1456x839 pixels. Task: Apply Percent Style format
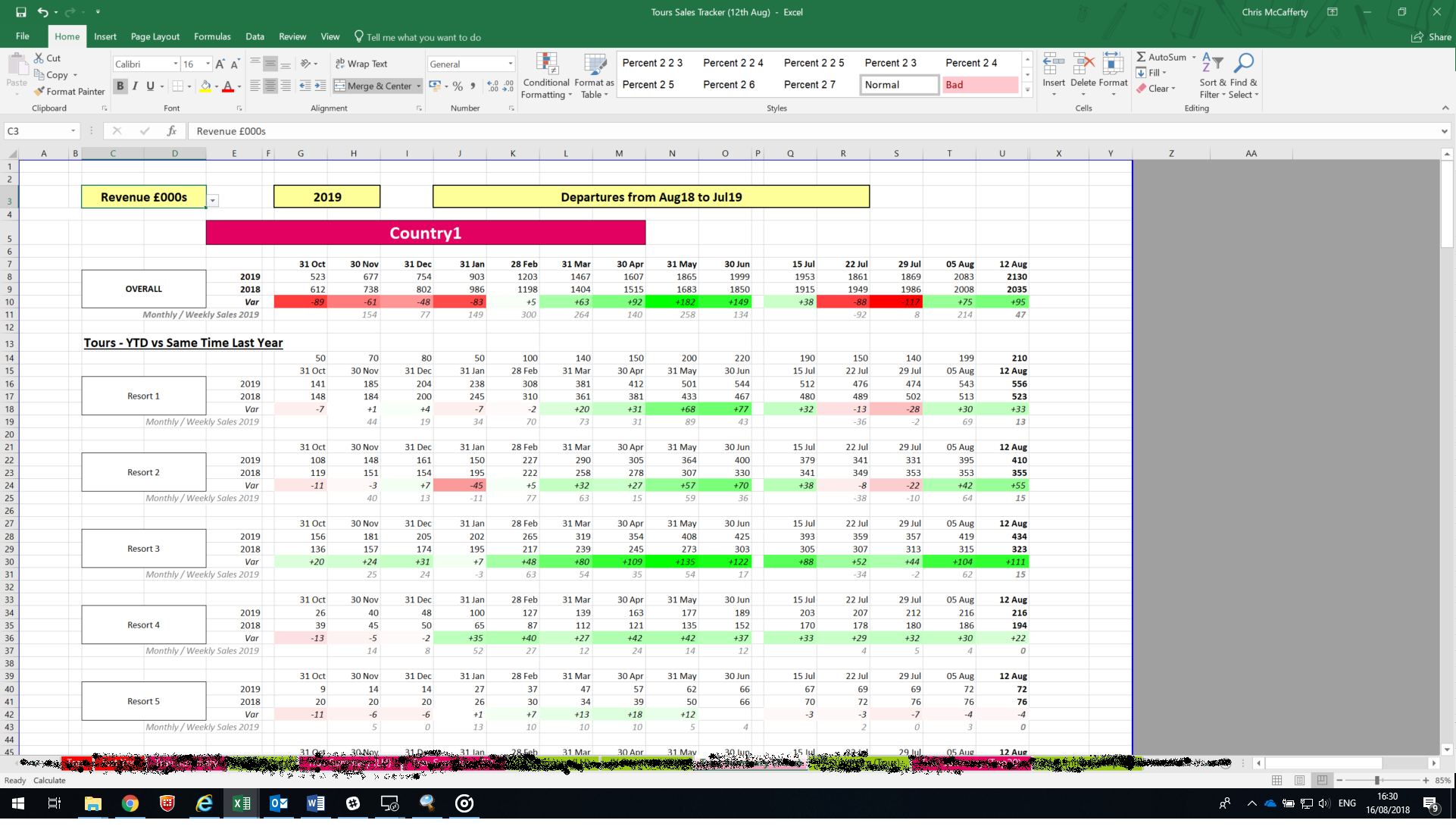(x=458, y=86)
